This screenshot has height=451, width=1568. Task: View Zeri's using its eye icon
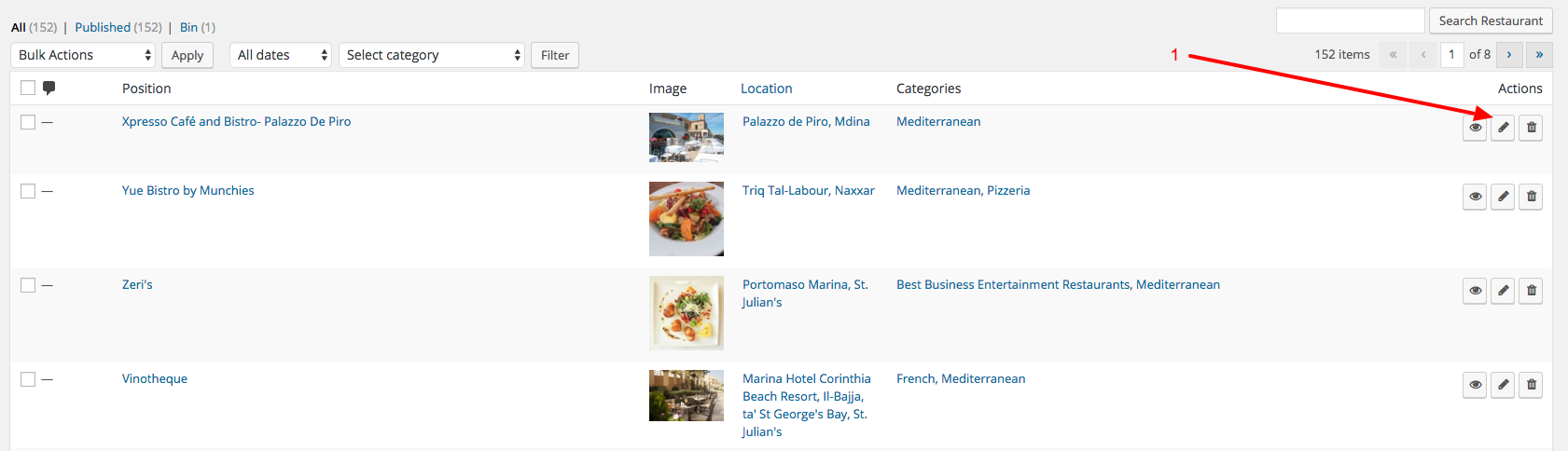[x=1475, y=291]
